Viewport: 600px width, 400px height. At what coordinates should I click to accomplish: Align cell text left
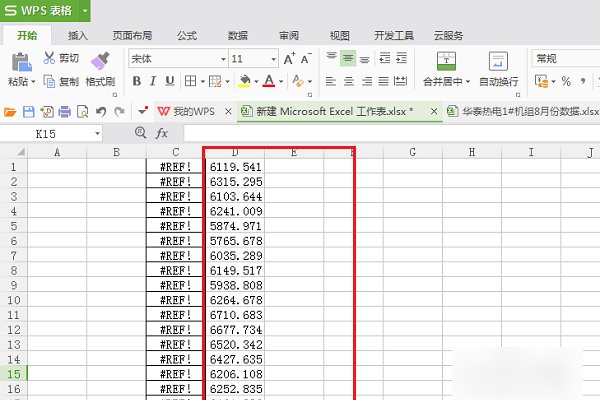tap(331, 81)
